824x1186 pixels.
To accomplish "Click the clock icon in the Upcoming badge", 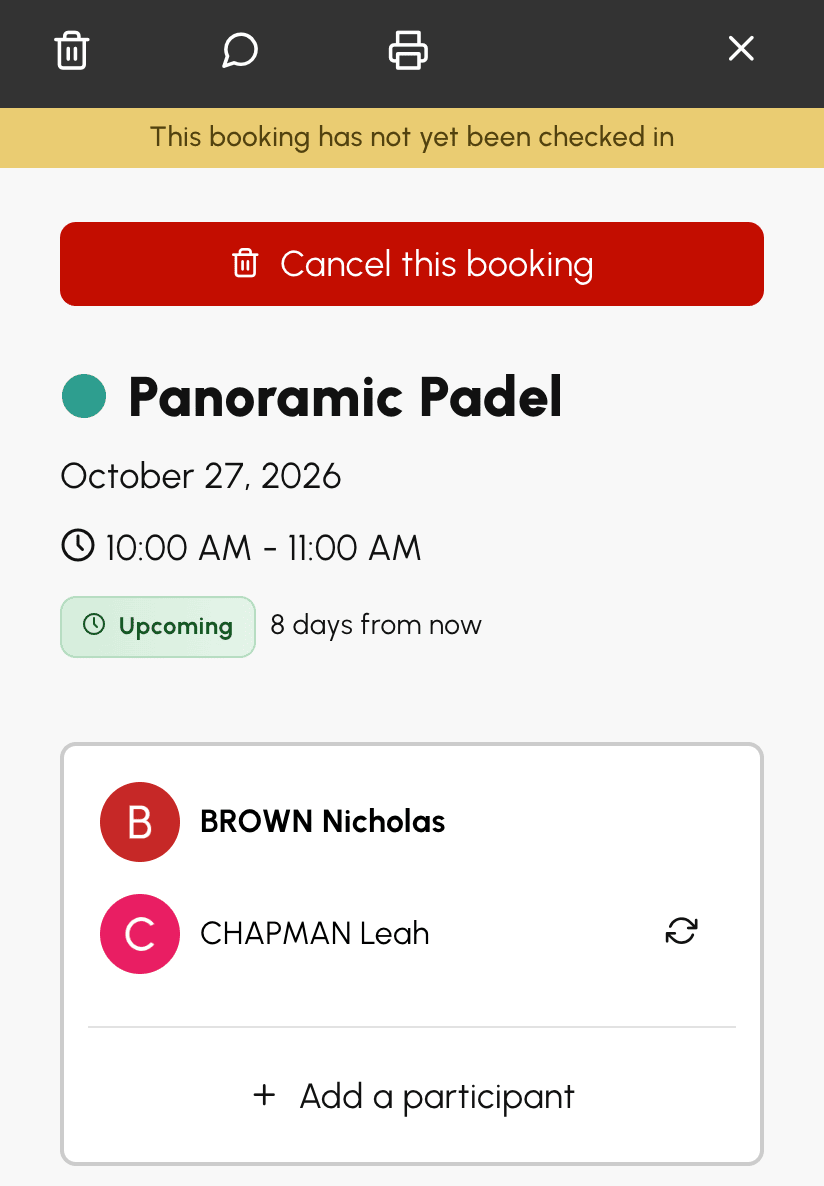I will click(x=94, y=625).
